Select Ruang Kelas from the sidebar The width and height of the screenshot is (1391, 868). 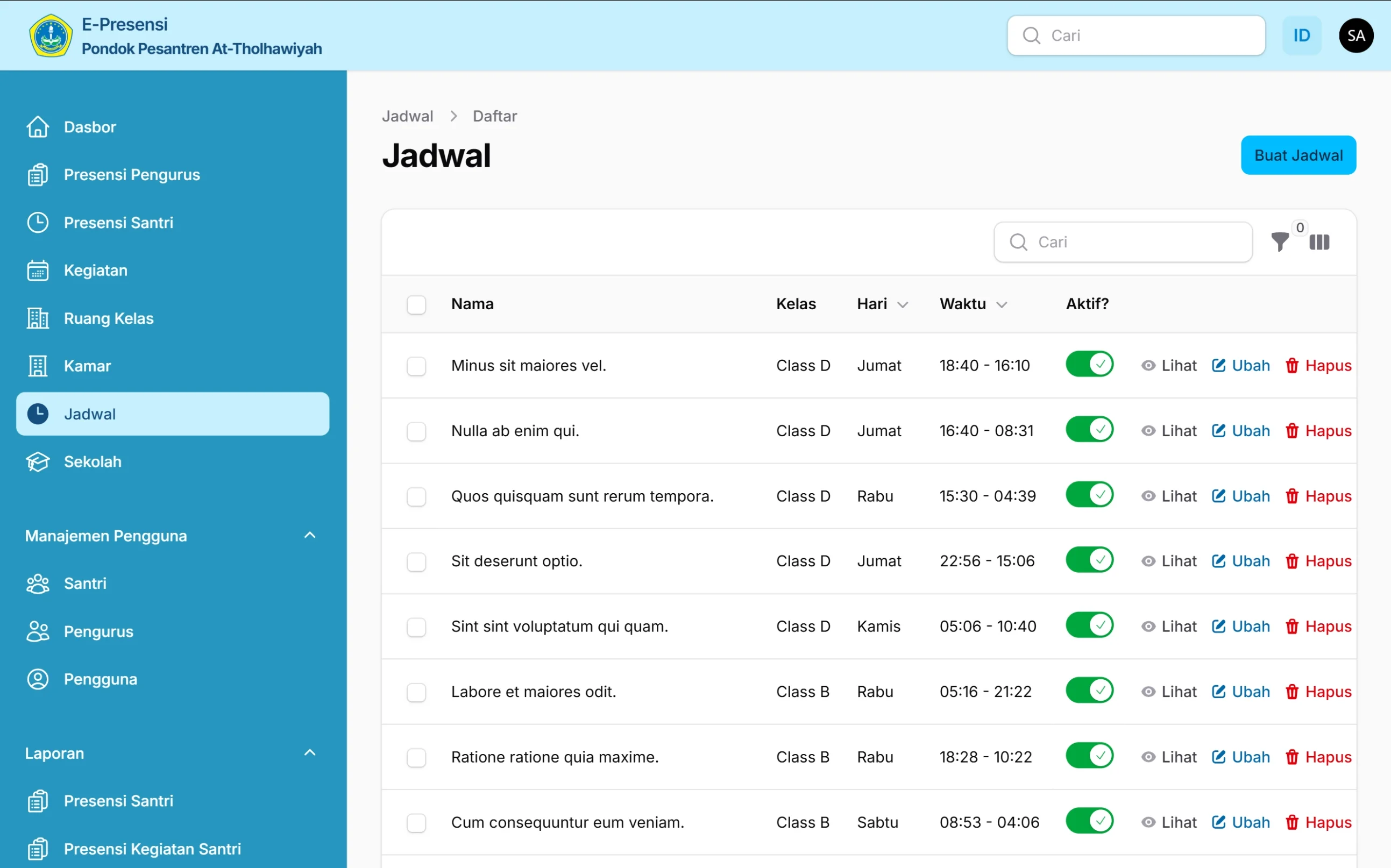108,317
